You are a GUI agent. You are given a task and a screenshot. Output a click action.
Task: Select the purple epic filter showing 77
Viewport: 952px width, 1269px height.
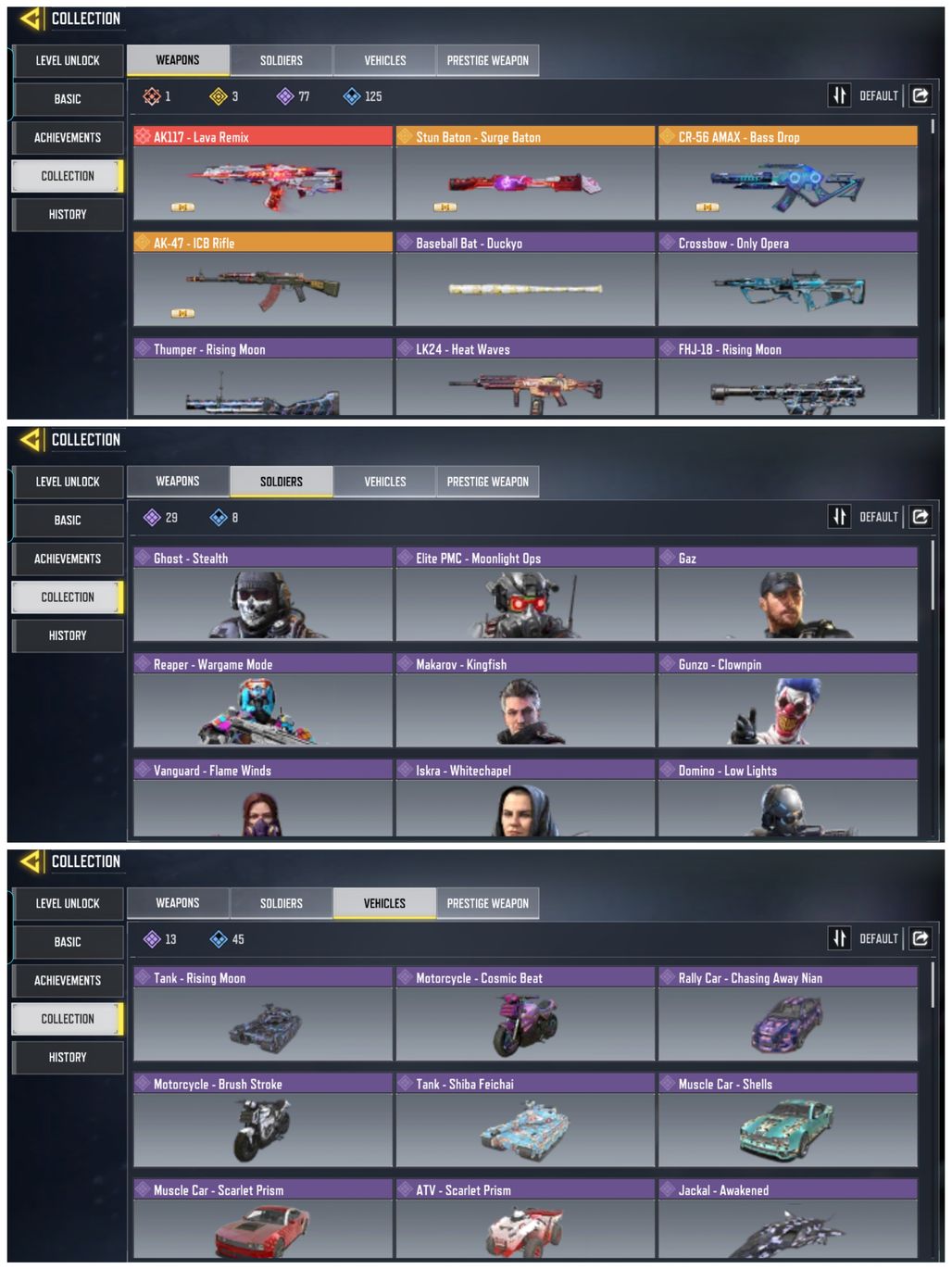(294, 96)
